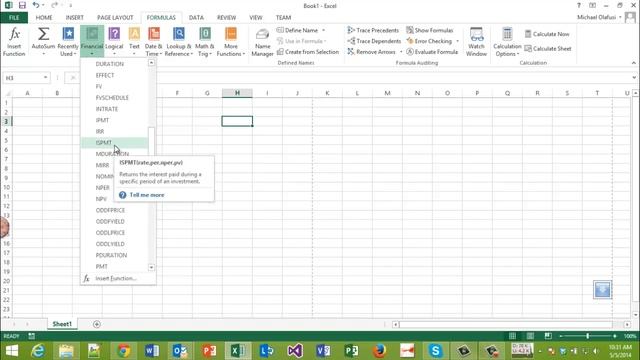This screenshot has width=640, height=360.
Task: Click Remove Arrows
Action: coord(371,52)
